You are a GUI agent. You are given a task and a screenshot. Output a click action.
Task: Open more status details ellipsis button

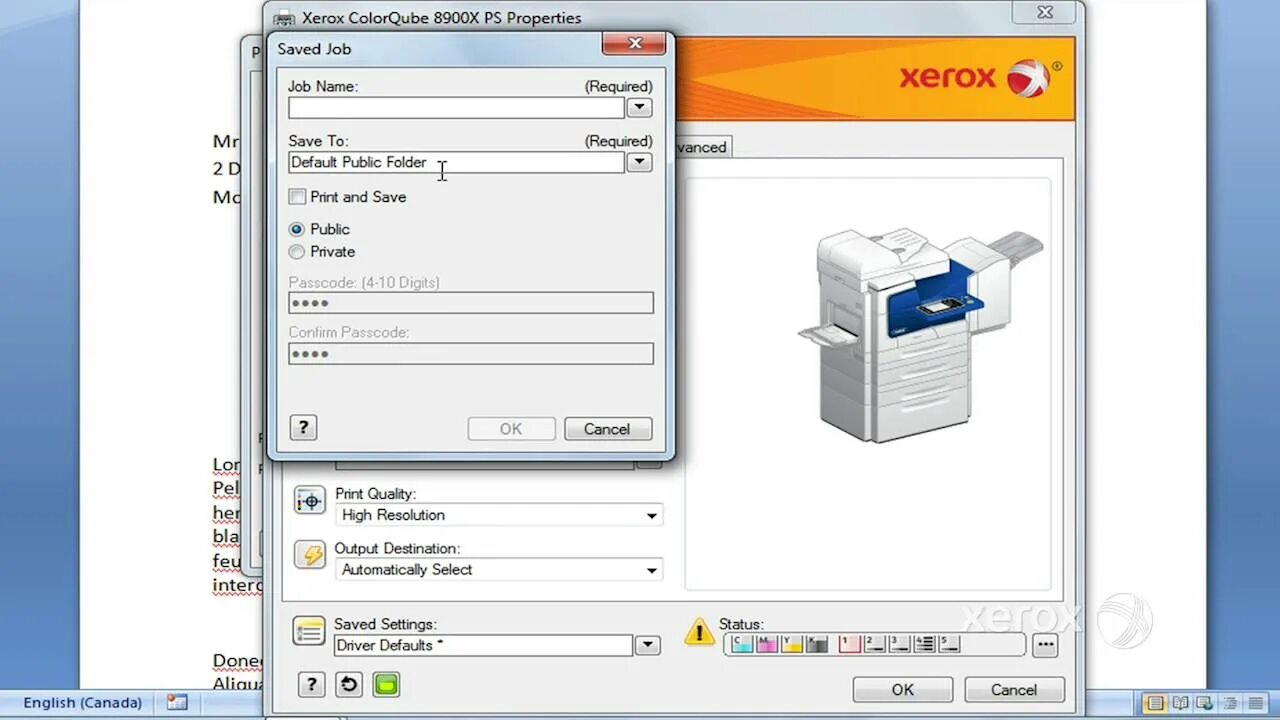click(x=1045, y=645)
